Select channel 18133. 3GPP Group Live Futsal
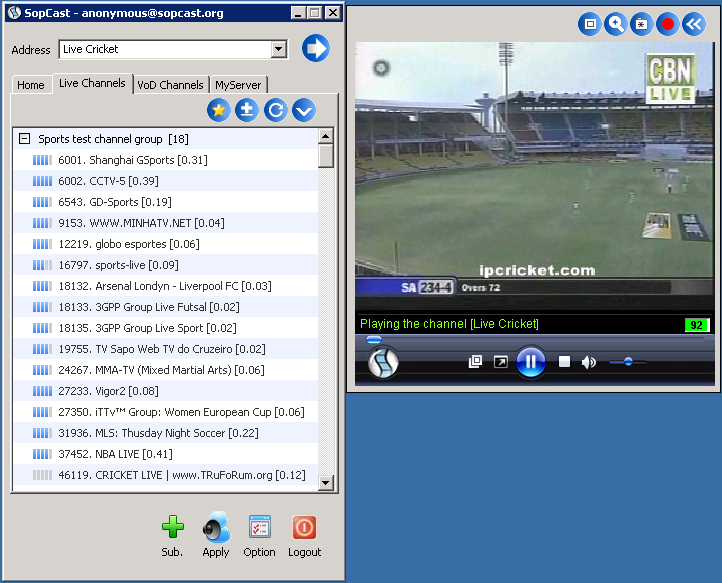The image size is (722, 583). [x=166, y=307]
